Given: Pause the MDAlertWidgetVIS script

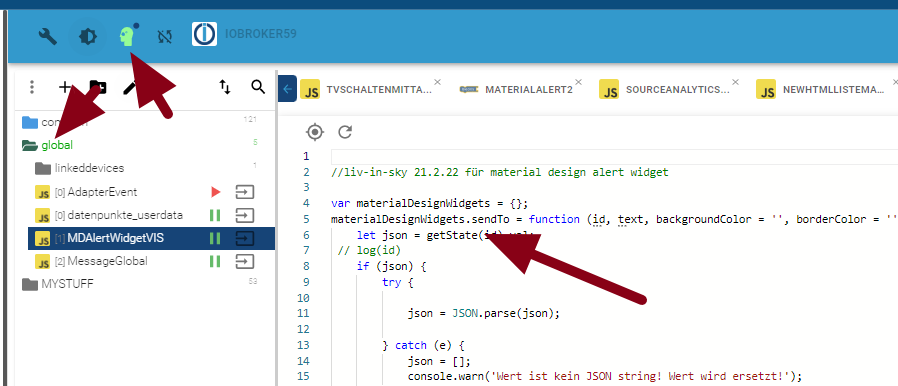Looking at the screenshot, I should 215,238.
